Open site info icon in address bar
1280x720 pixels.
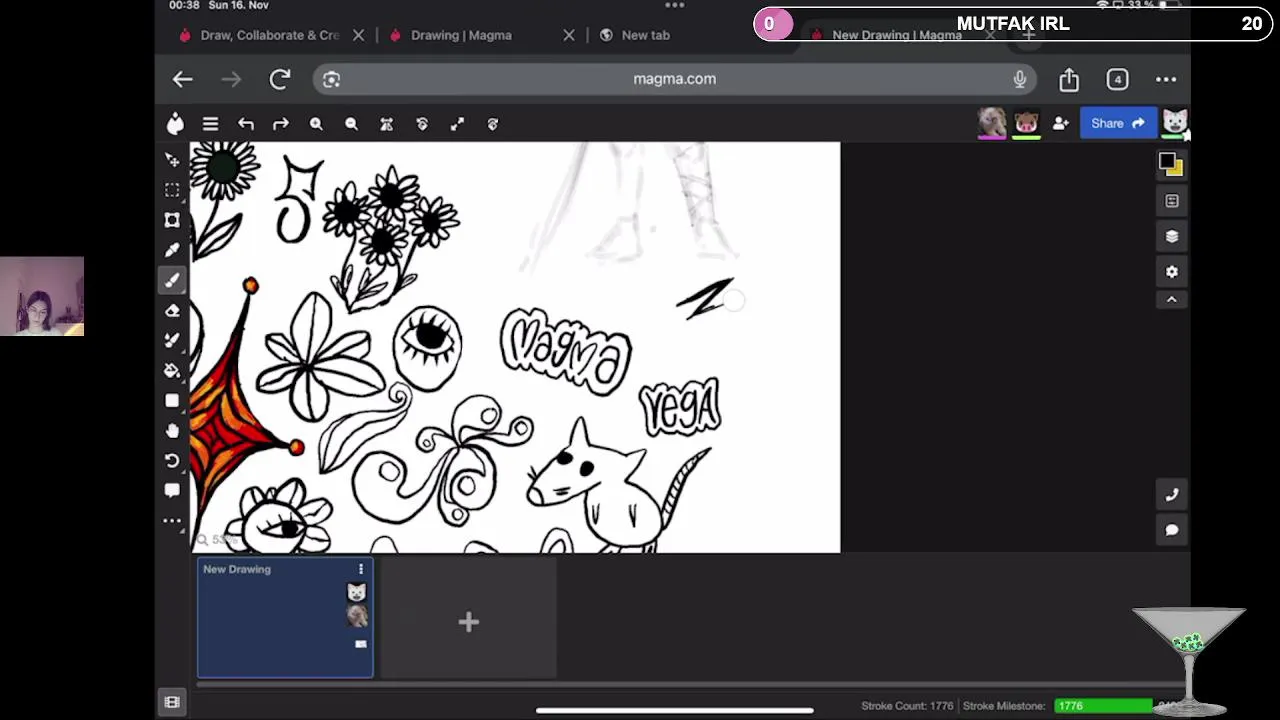click(x=331, y=79)
